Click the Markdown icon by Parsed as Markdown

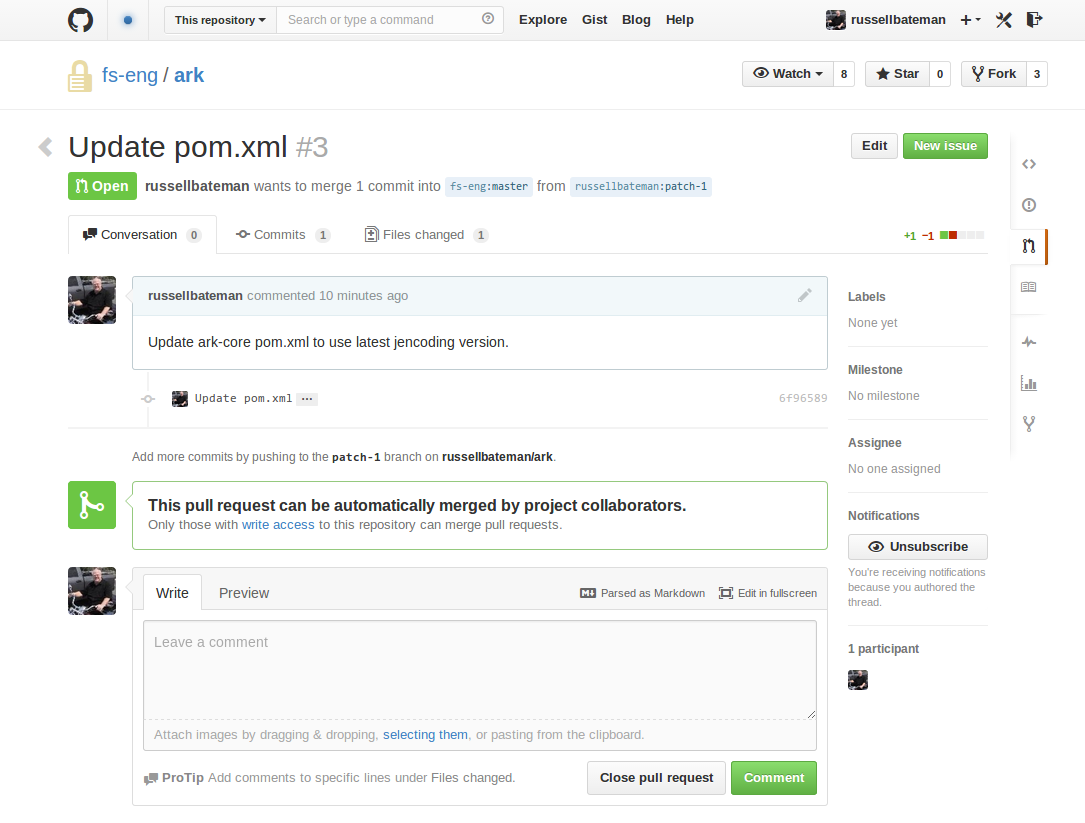(587, 593)
